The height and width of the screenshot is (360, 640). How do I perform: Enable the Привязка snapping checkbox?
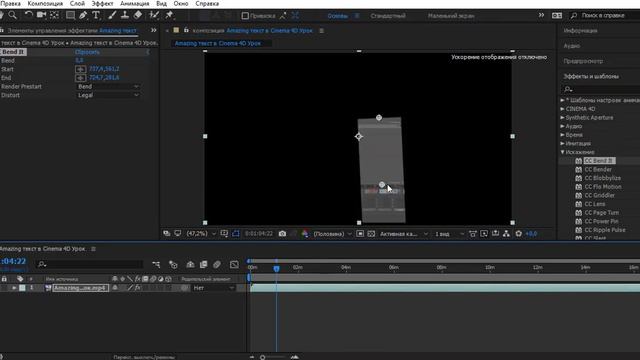245,16
